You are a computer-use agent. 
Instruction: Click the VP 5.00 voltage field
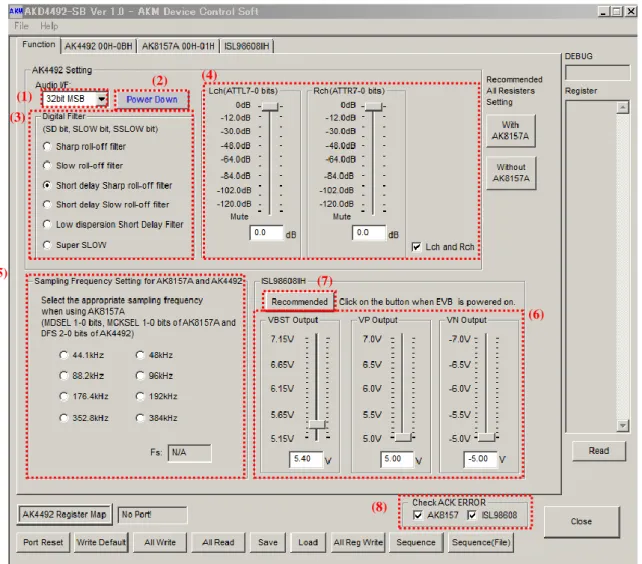397,459
